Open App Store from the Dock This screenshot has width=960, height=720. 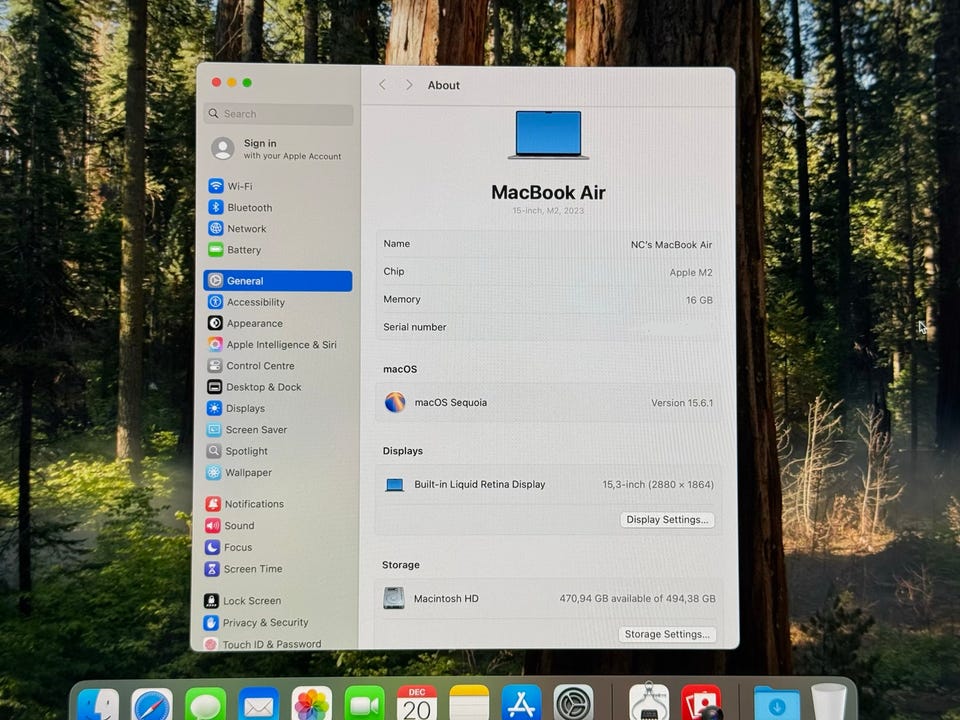(x=522, y=704)
